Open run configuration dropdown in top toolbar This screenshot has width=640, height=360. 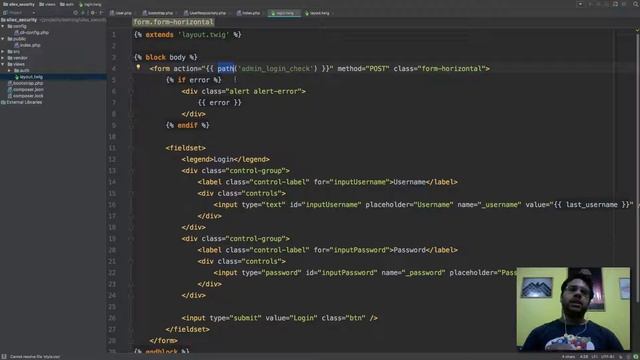click(x=580, y=4)
